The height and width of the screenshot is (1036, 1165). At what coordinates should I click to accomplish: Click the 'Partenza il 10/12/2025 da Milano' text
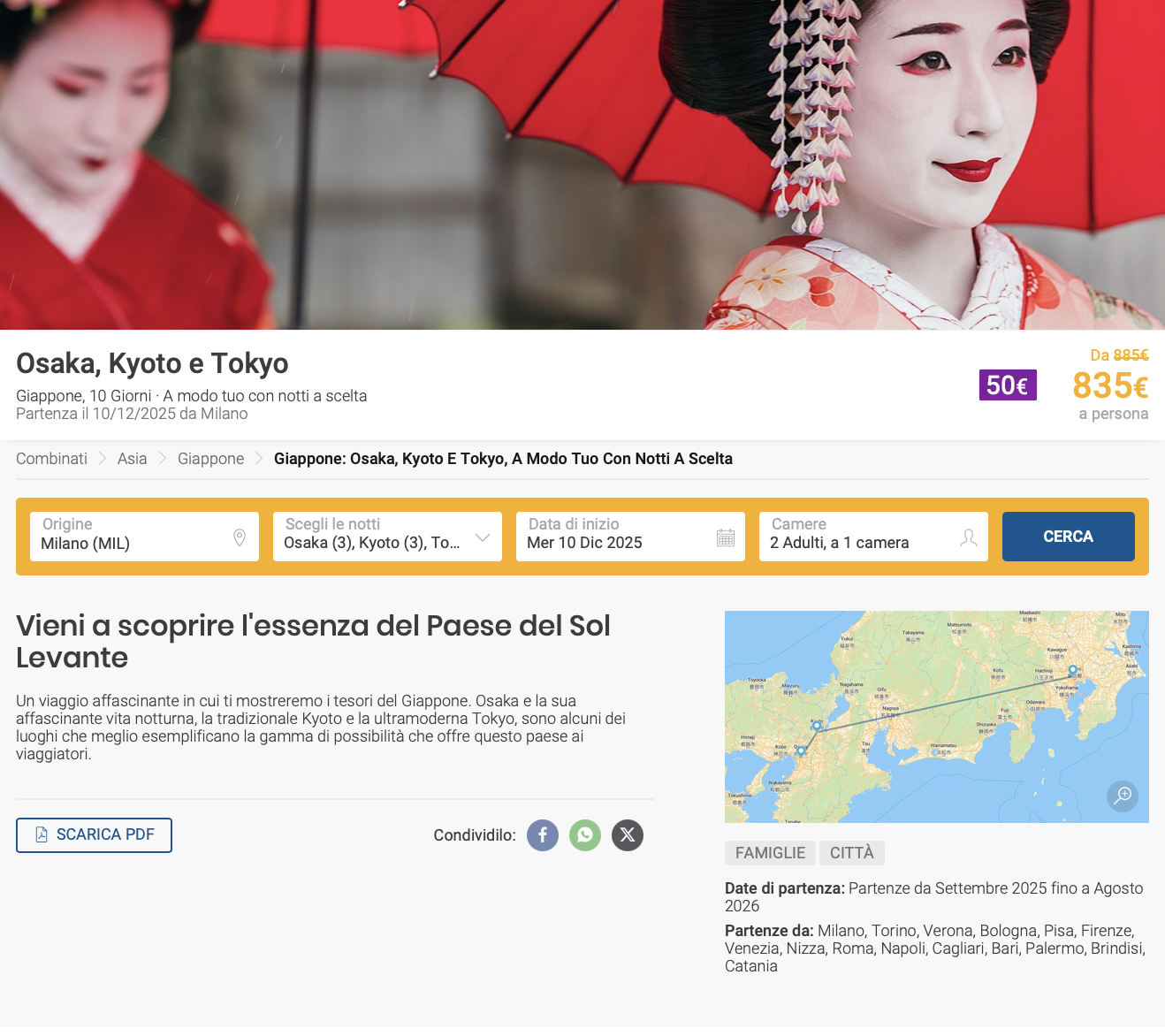pyautogui.click(x=132, y=414)
